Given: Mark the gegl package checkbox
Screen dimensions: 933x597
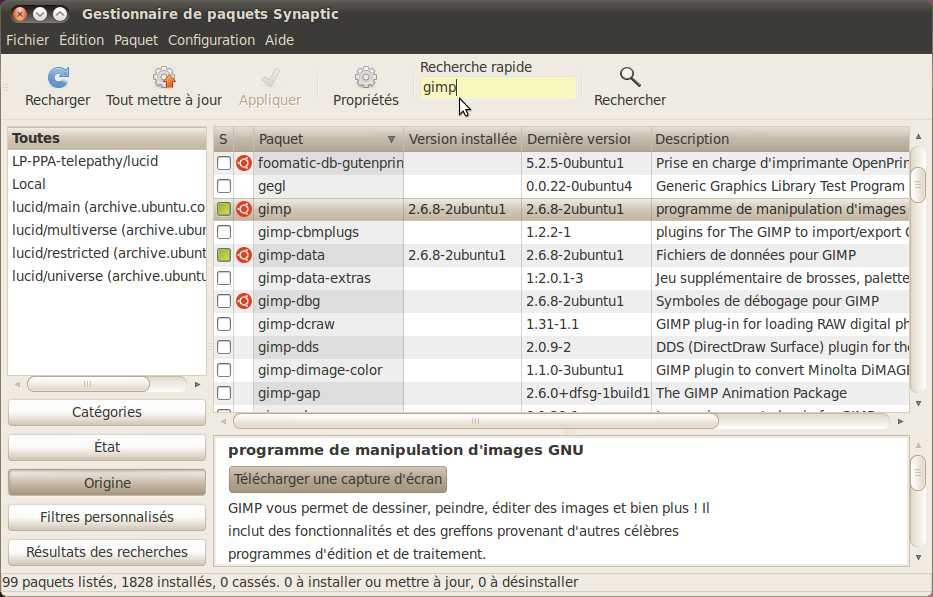Looking at the screenshot, I should tap(224, 186).
